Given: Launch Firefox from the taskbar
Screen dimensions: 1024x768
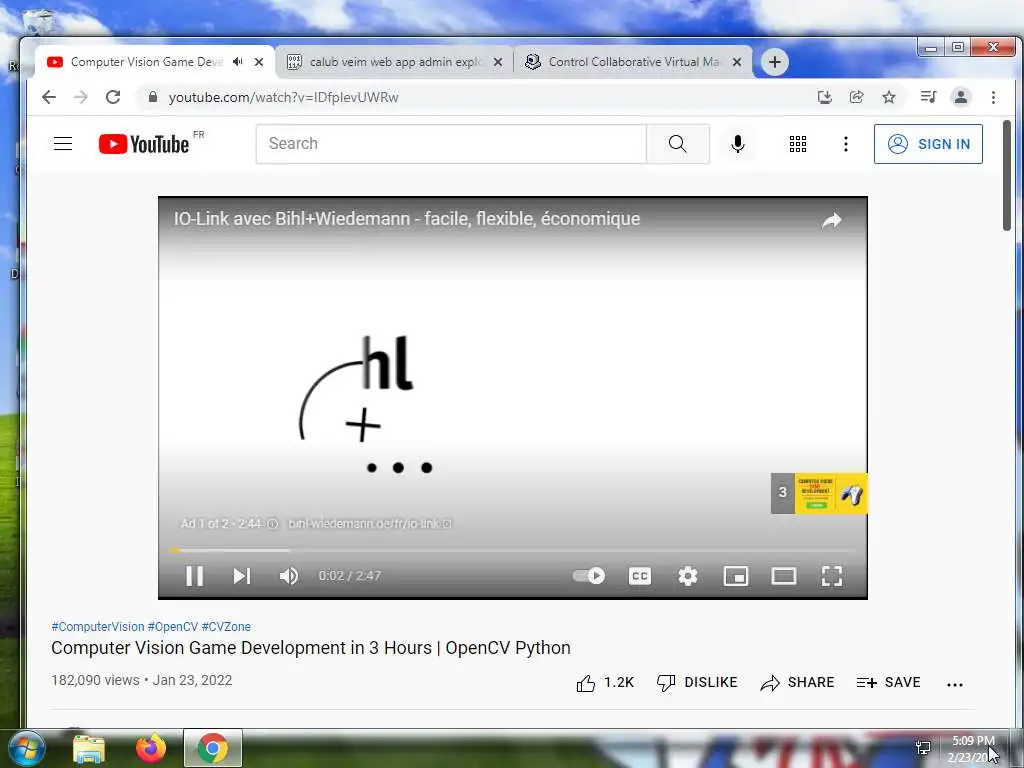Looking at the screenshot, I should coord(151,748).
